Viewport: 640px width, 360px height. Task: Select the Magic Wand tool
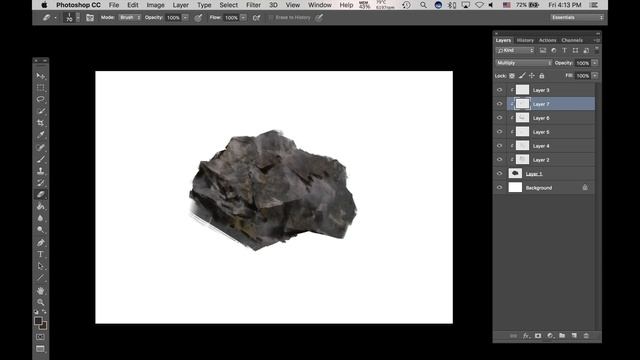coord(40,111)
